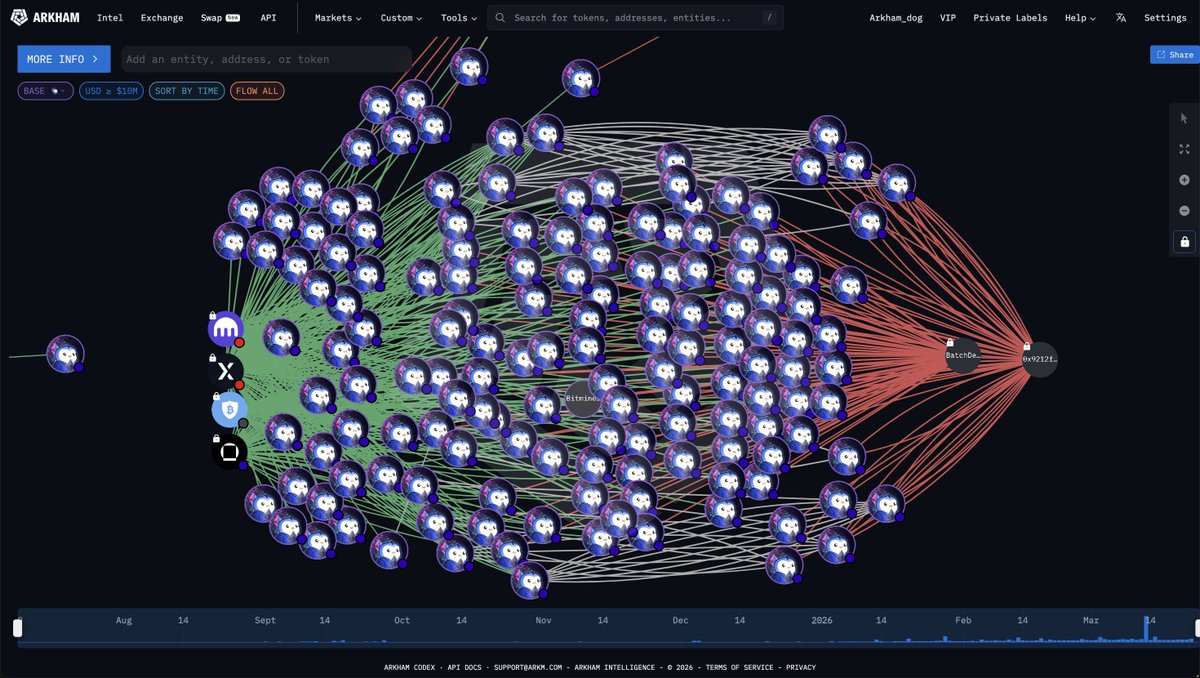
Task: Fit graph to screen with expand icon
Action: click(1184, 149)
